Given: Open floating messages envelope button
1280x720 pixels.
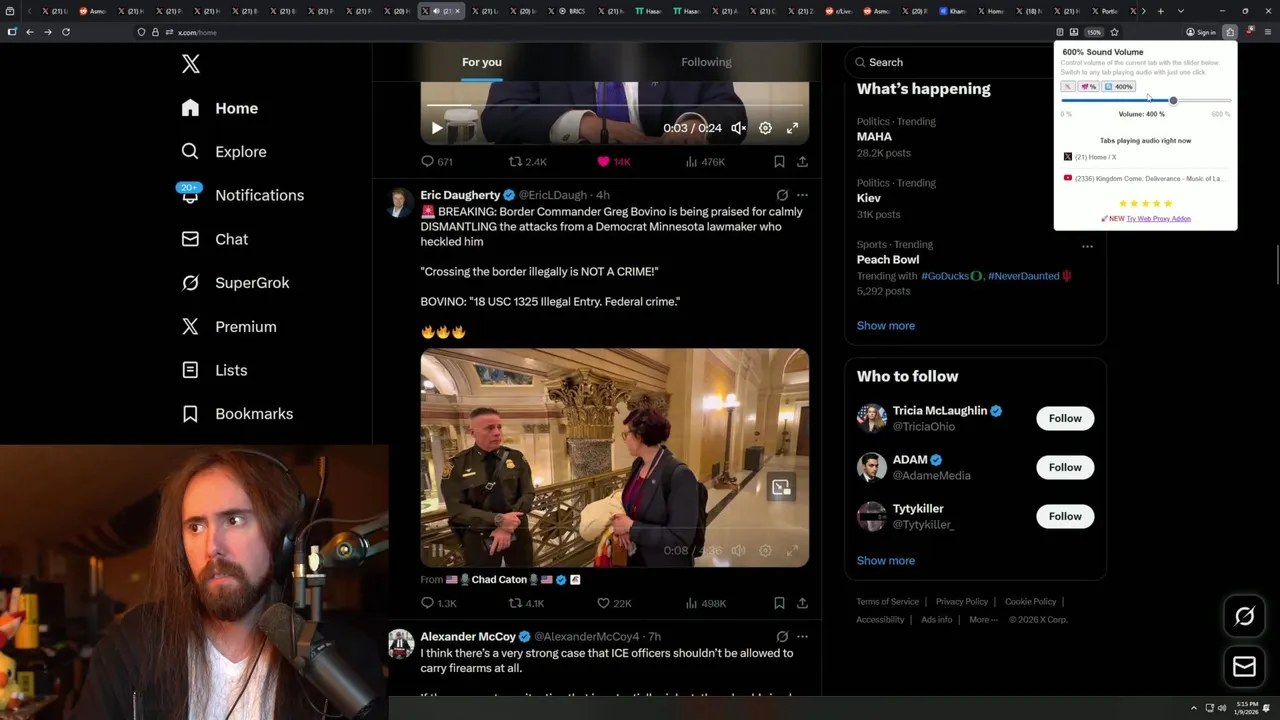Looking at the screenshot, I should [x=1244, y=667].
